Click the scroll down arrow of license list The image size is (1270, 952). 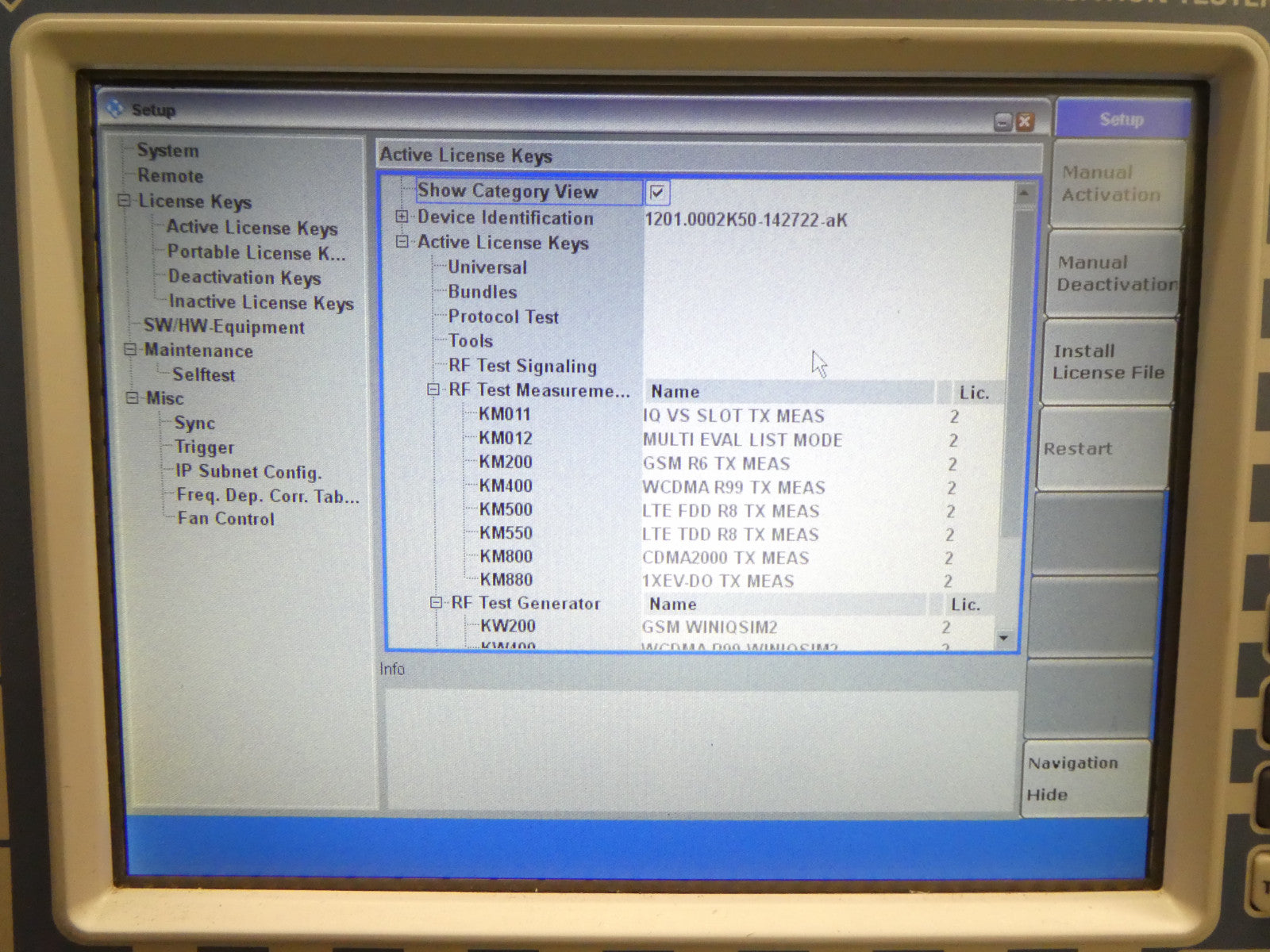[1004, 638]
